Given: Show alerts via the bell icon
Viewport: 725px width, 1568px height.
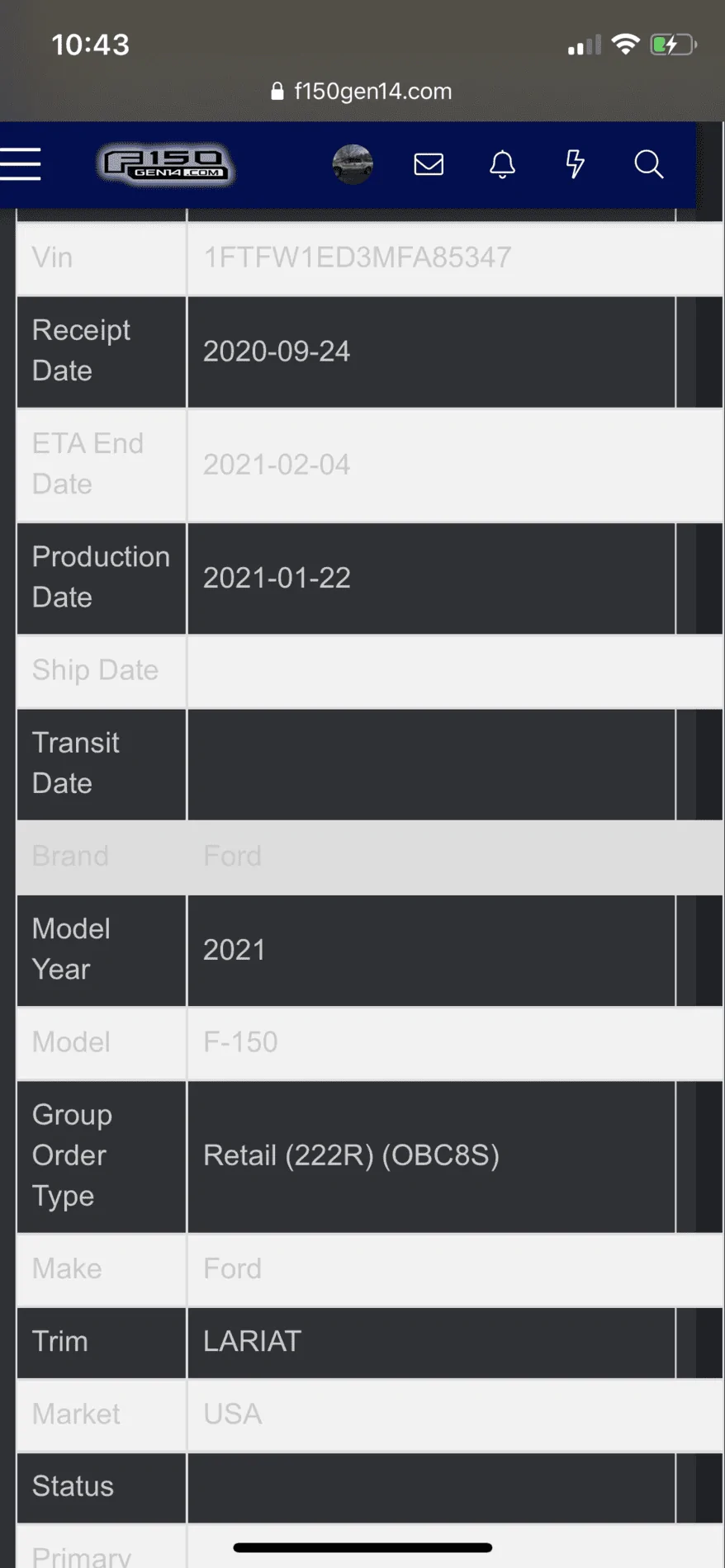Looking at the screenshot, I should (502, 164).
